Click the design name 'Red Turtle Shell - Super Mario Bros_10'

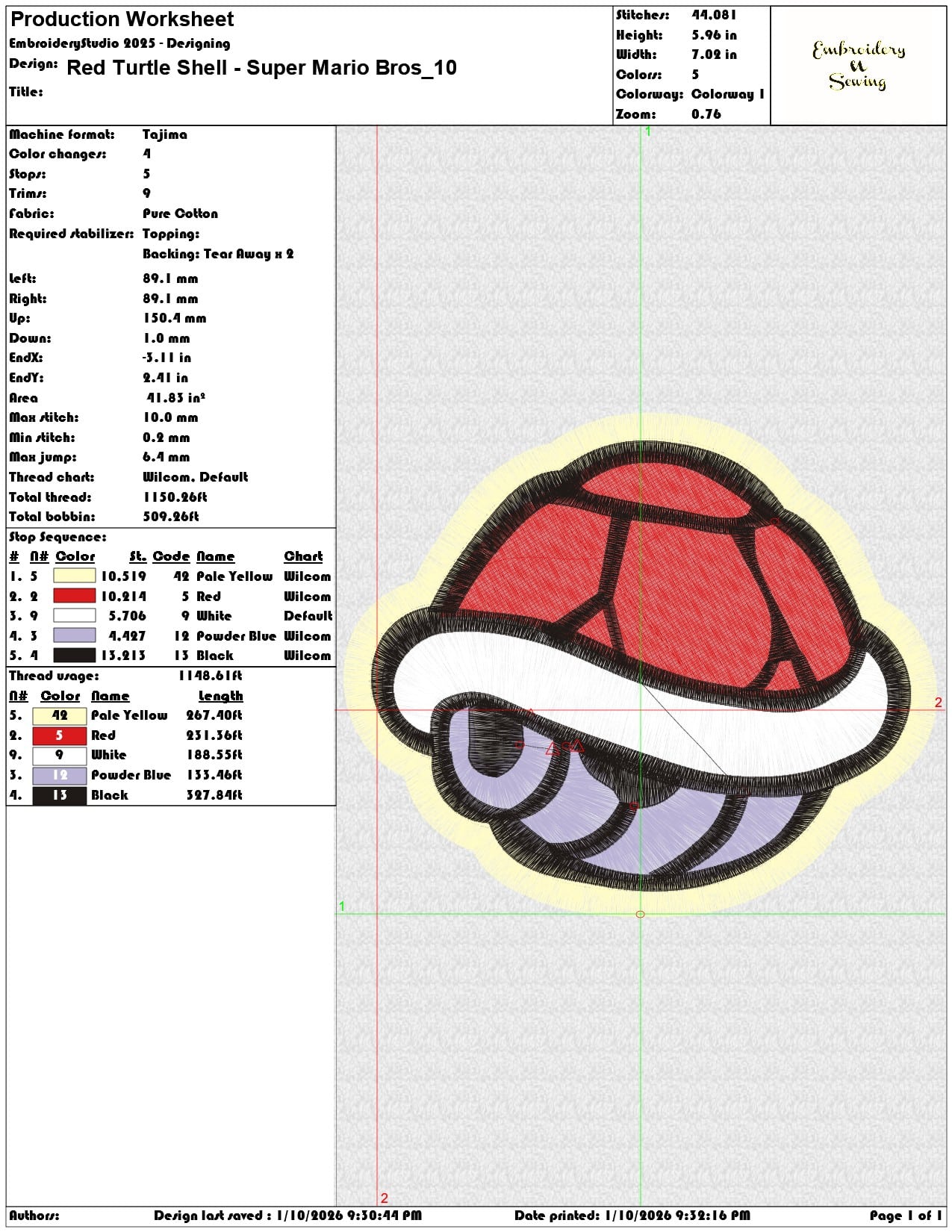click(261, 68)
